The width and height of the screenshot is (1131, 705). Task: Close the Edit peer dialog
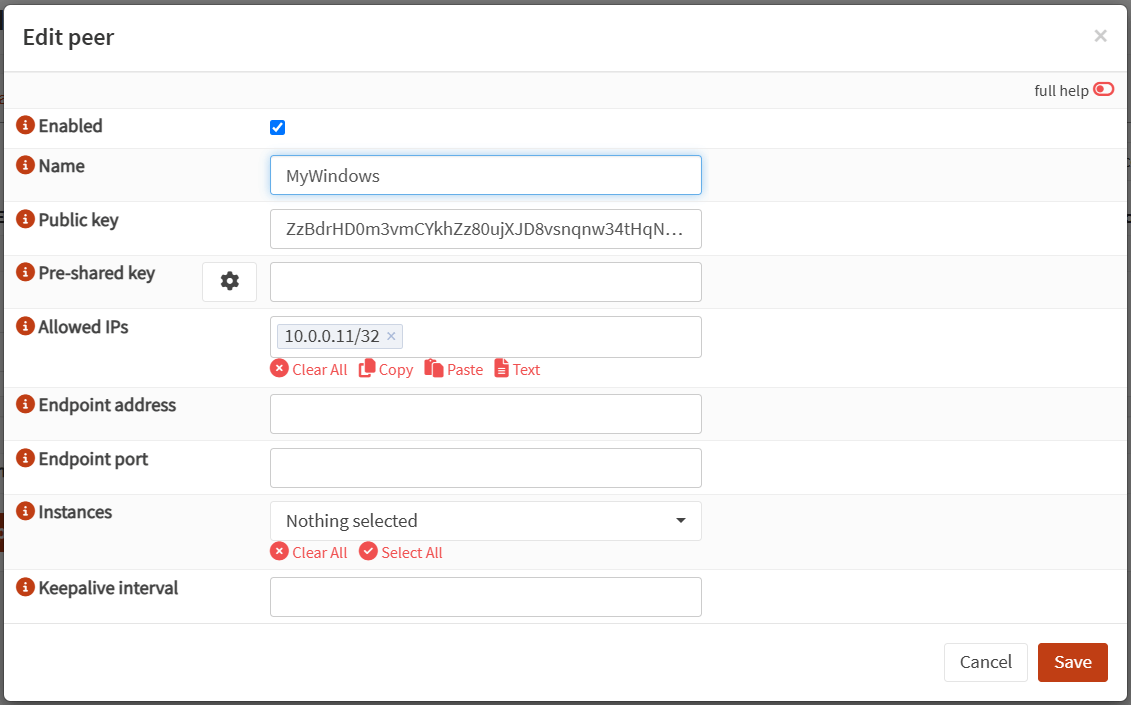click(1100, 36)
